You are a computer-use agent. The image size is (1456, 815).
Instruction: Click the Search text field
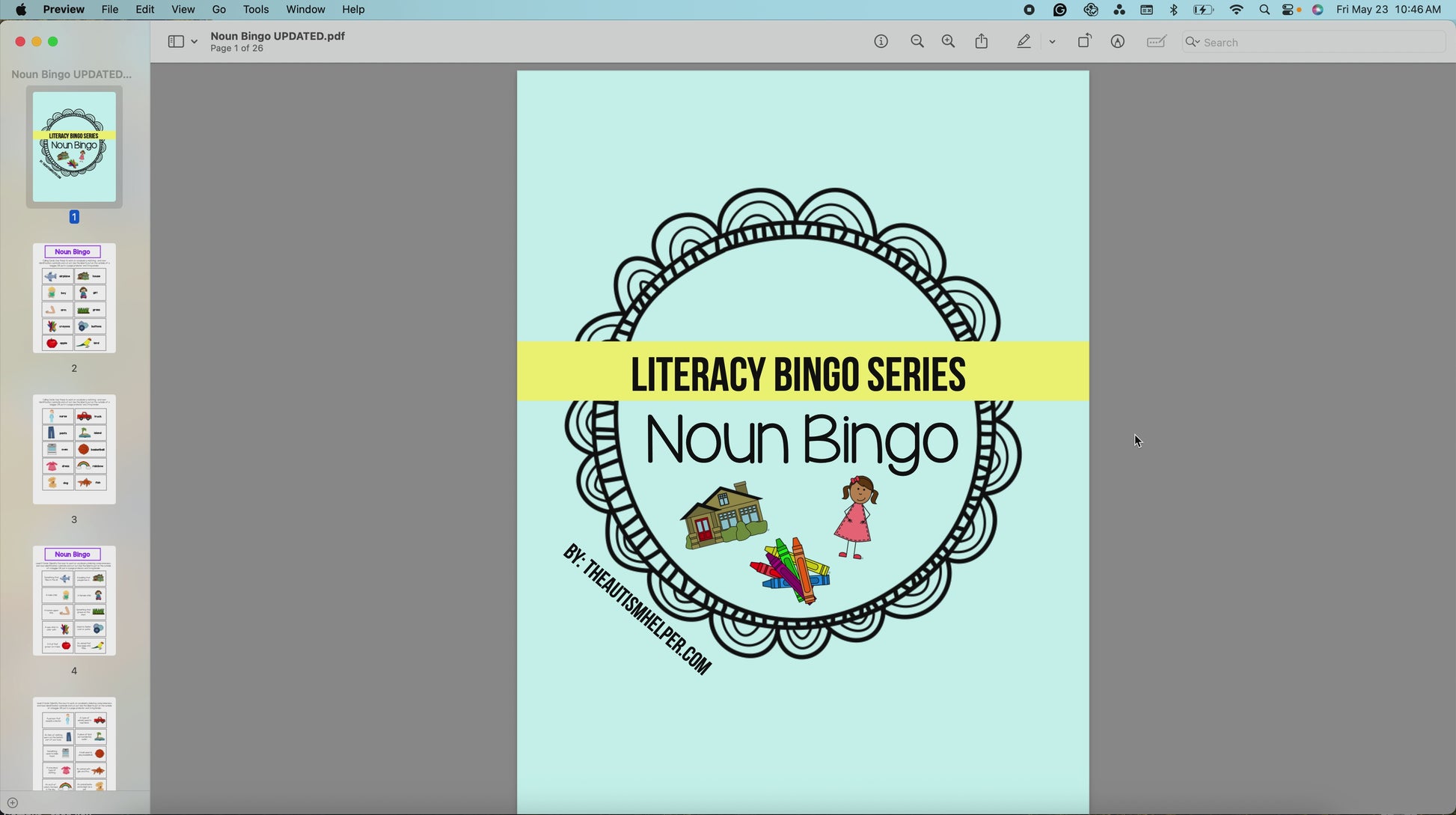coord(1317,42)
